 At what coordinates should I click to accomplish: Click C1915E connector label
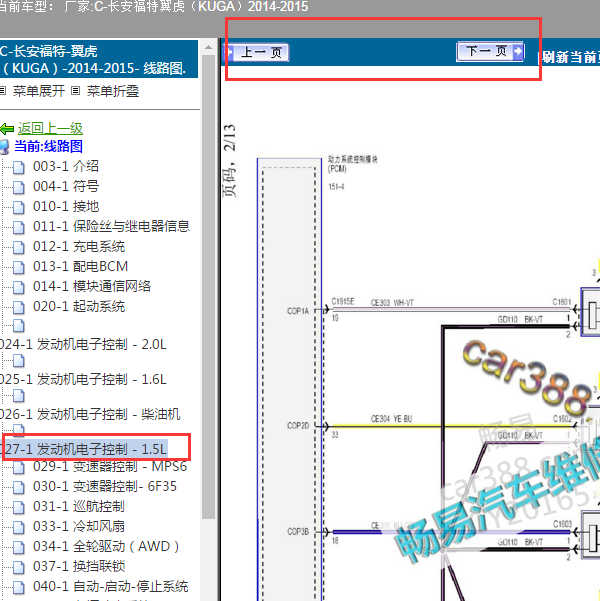pos(343,302)
